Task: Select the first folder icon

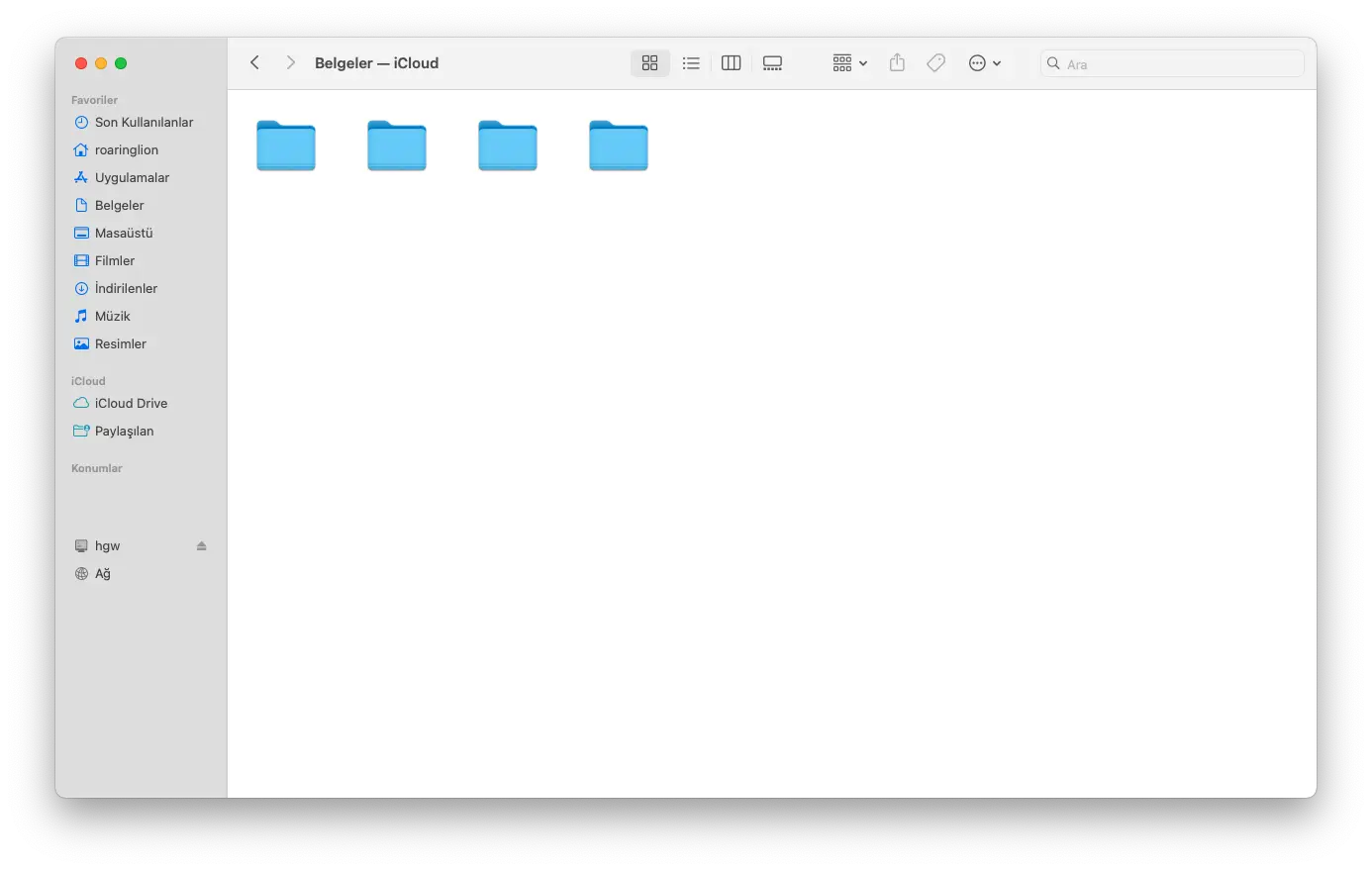Action: [x=286, y=145]
